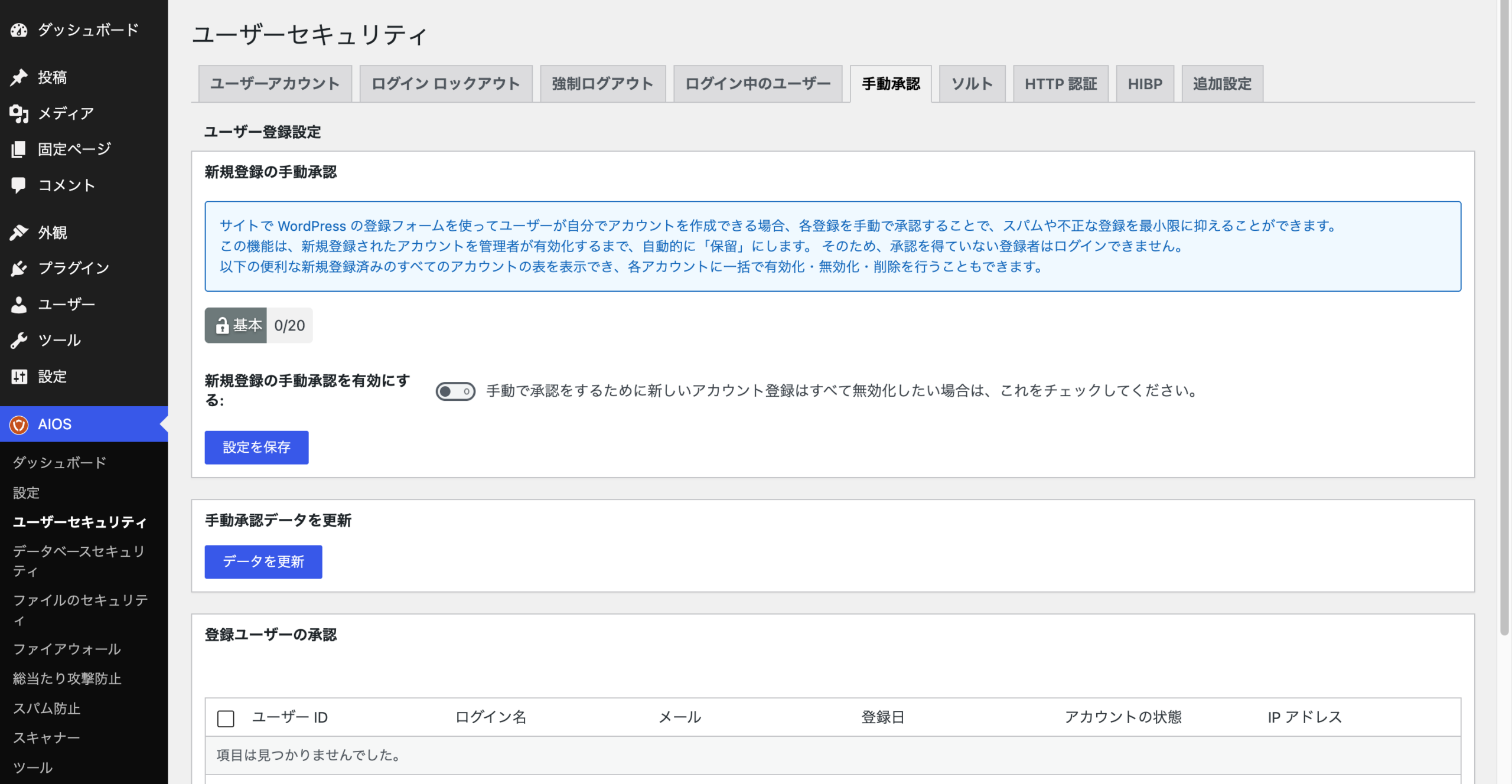Click the 項目は見つかりませんでした。 row
Image resolution: width=1512 pixels, height=784 pixels.
(x=833, y=756)
